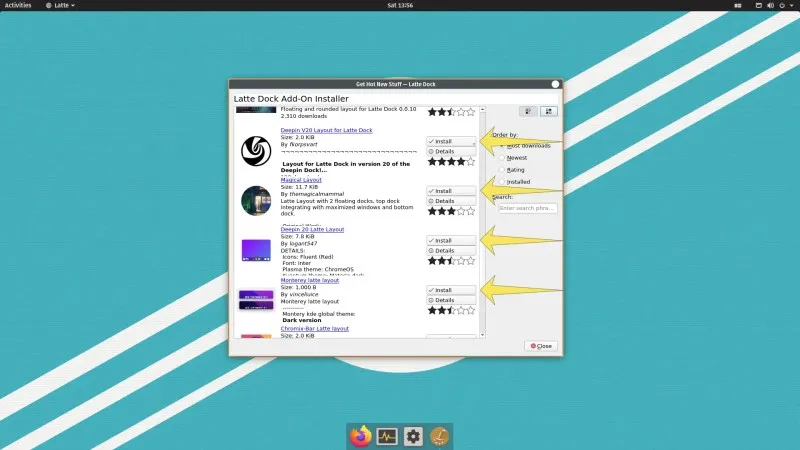Open the settings gear in dock
Viewport: 800px width, 450px height.
(414, 436)
